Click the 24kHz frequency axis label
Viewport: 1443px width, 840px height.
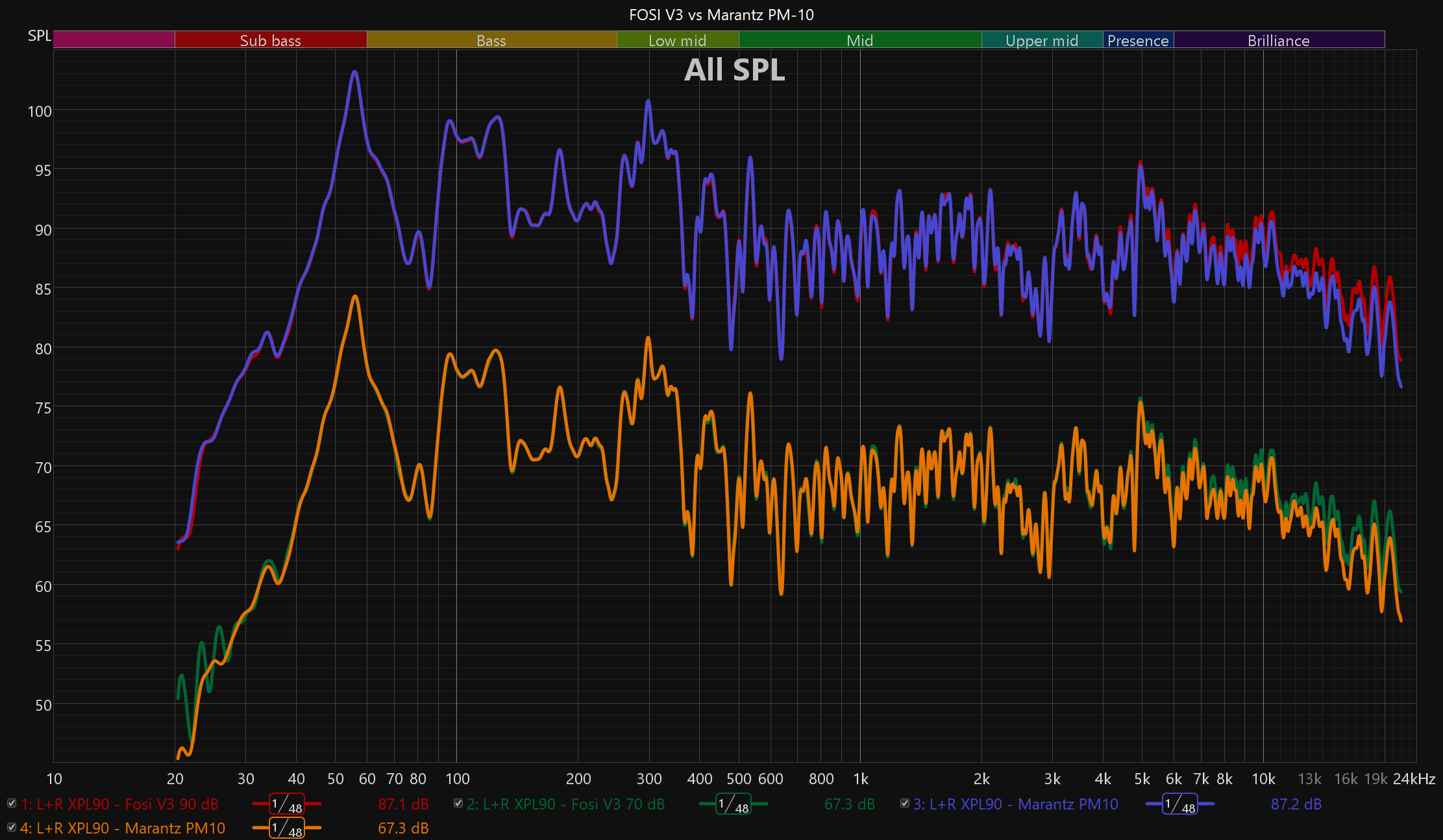pyautogui.click(x=1414, y=779)
